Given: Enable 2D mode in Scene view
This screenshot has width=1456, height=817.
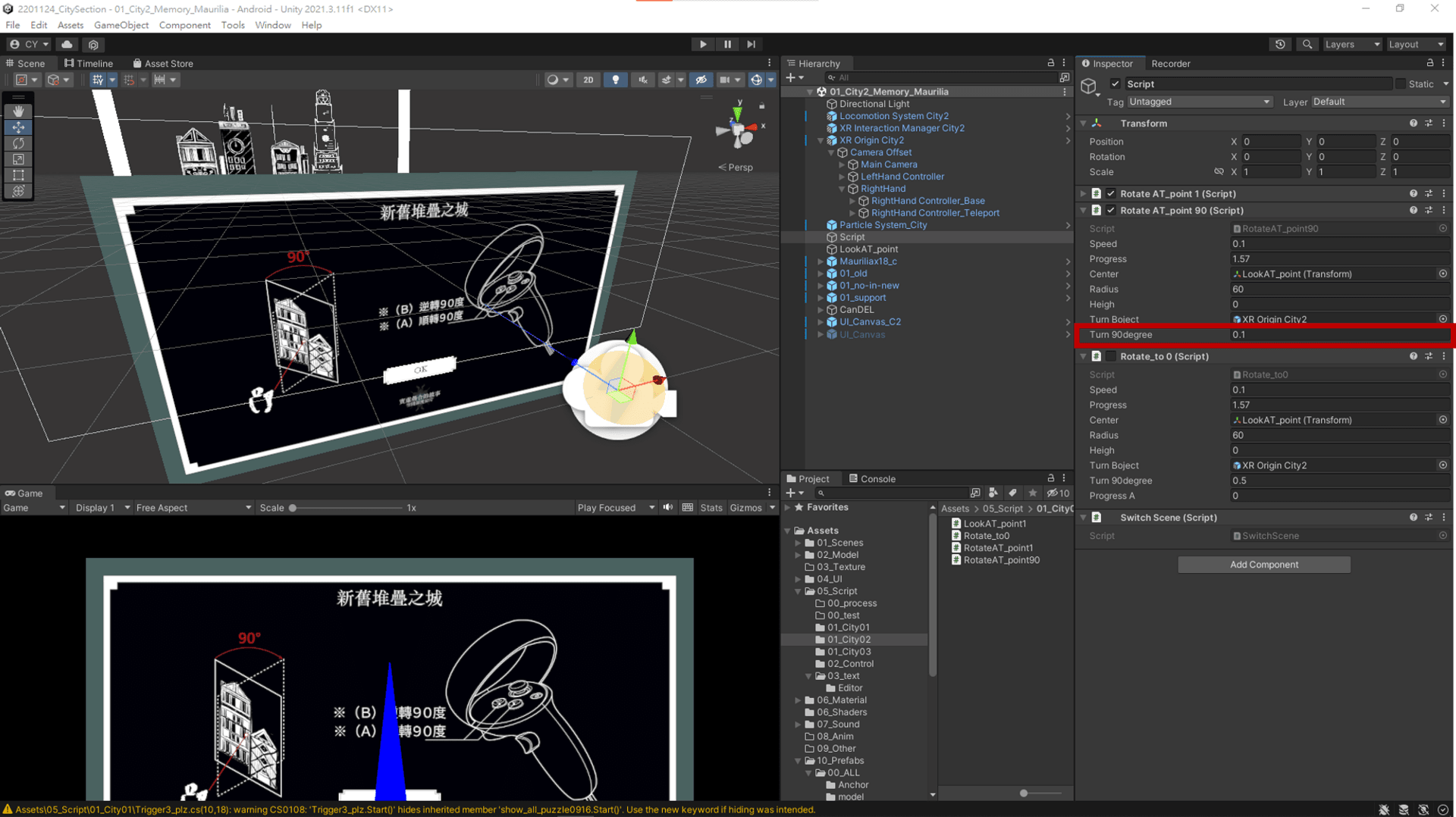Looking at the screenshot, I should point(588,80).
